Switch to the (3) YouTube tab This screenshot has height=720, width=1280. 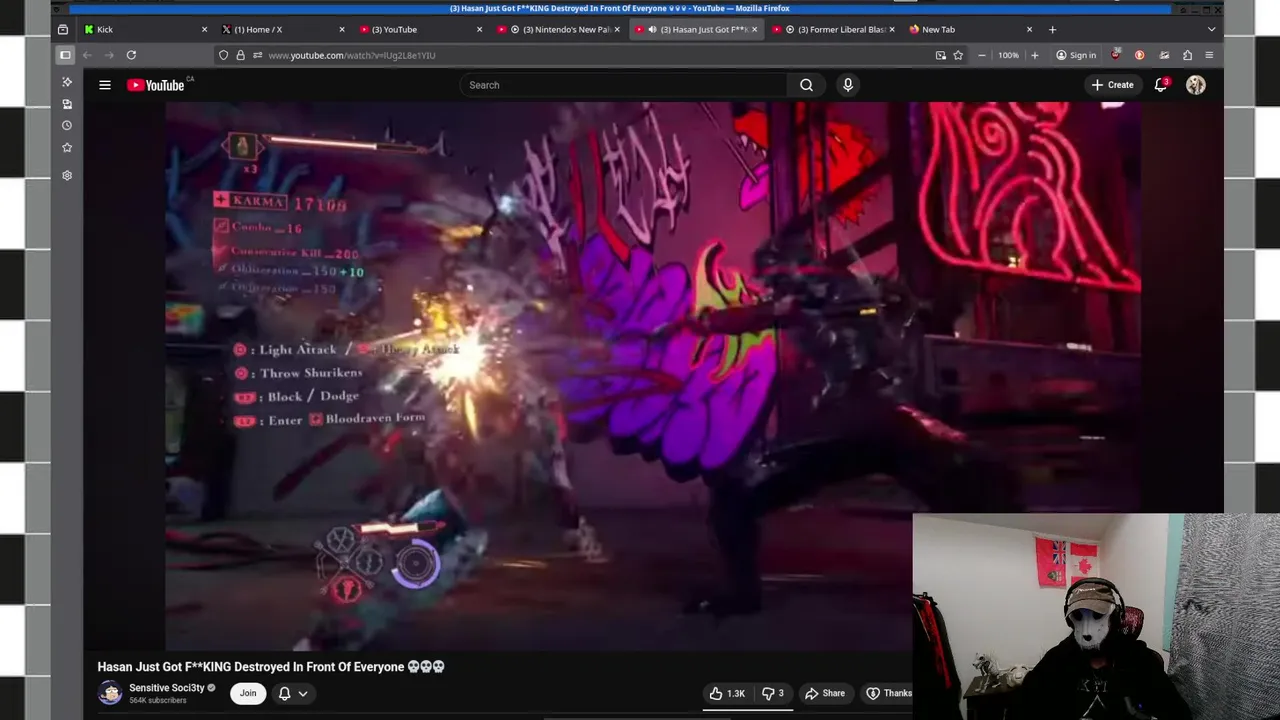[x=420, y=30]
